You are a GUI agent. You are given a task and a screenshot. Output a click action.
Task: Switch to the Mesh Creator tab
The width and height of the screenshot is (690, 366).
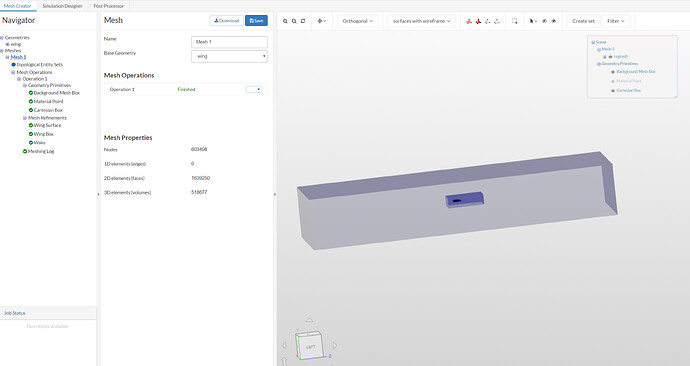(18, 6)
